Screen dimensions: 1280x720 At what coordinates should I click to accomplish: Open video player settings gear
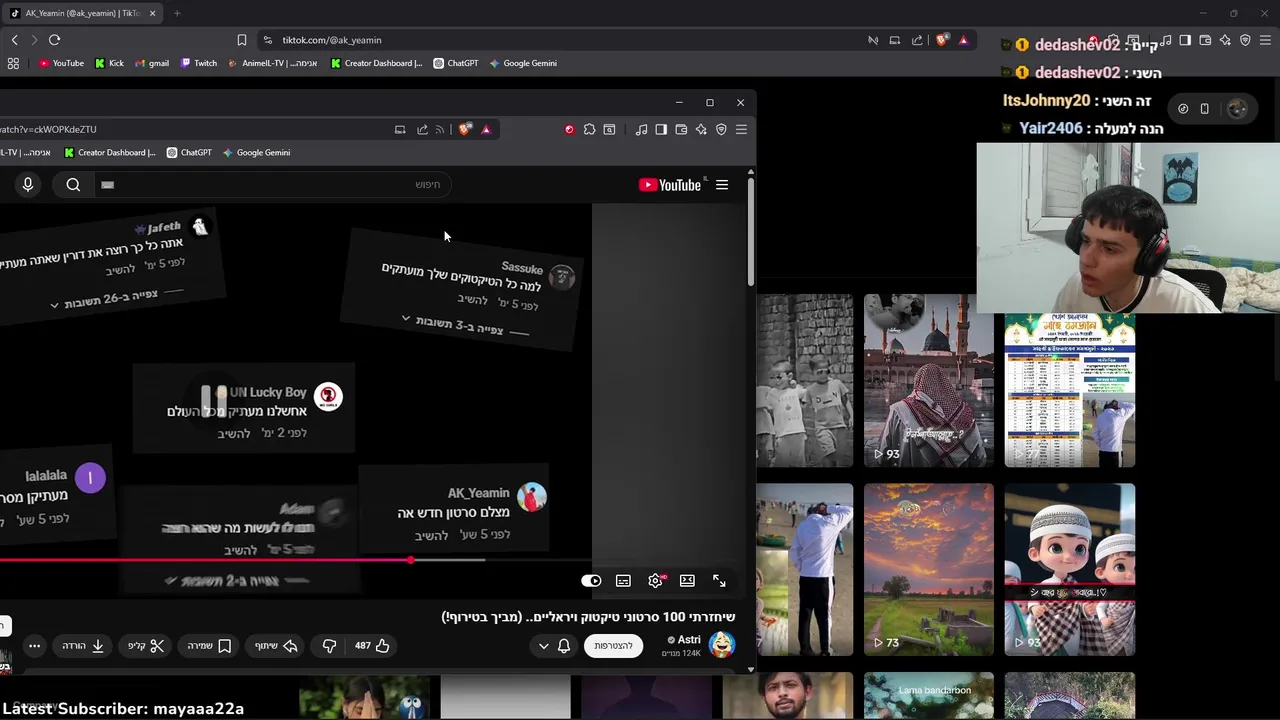(x=655, y=581)
